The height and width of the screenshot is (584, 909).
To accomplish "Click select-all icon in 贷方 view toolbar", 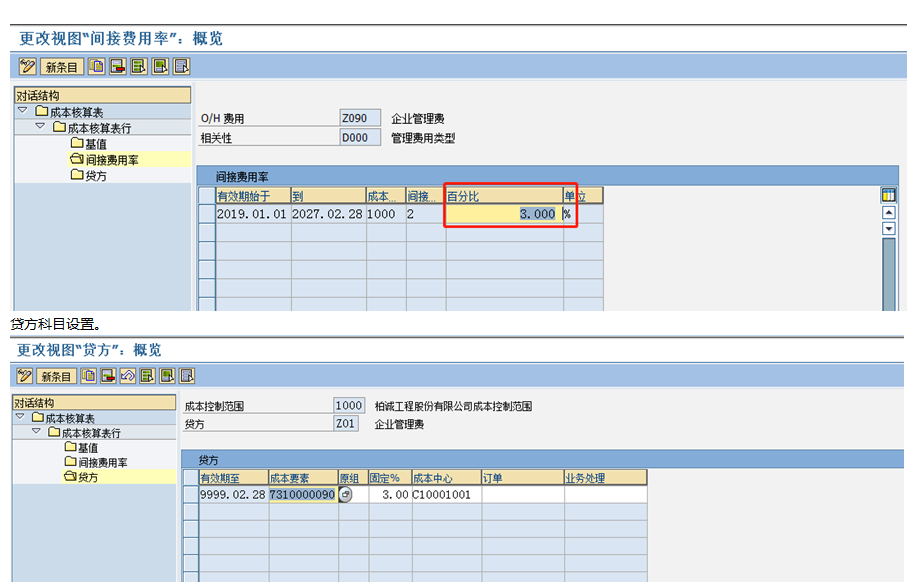I will (x=148, y=376).
